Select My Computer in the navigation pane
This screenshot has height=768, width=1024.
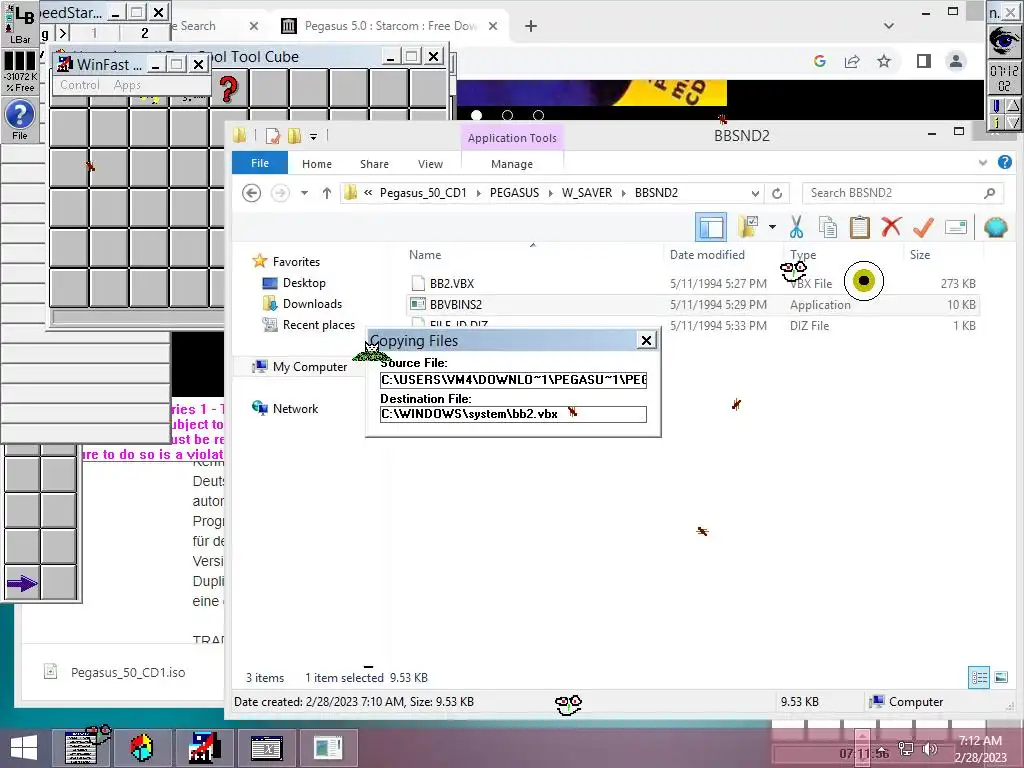click(x=310, y=366)
